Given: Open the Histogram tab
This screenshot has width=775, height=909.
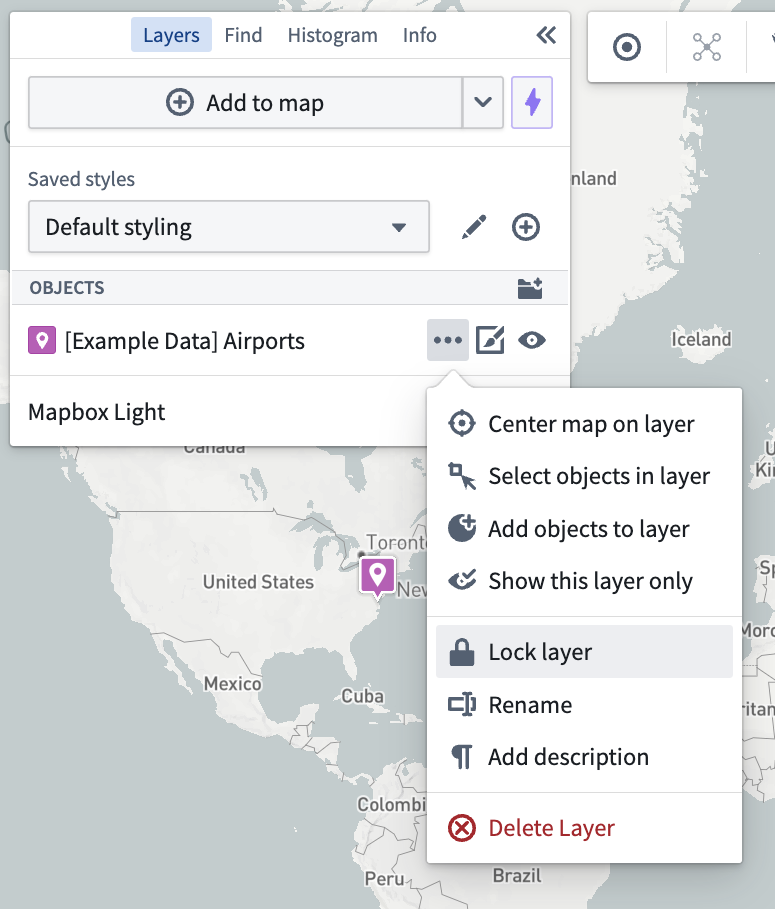Looking at the screenshot, I should pos(333,35).
